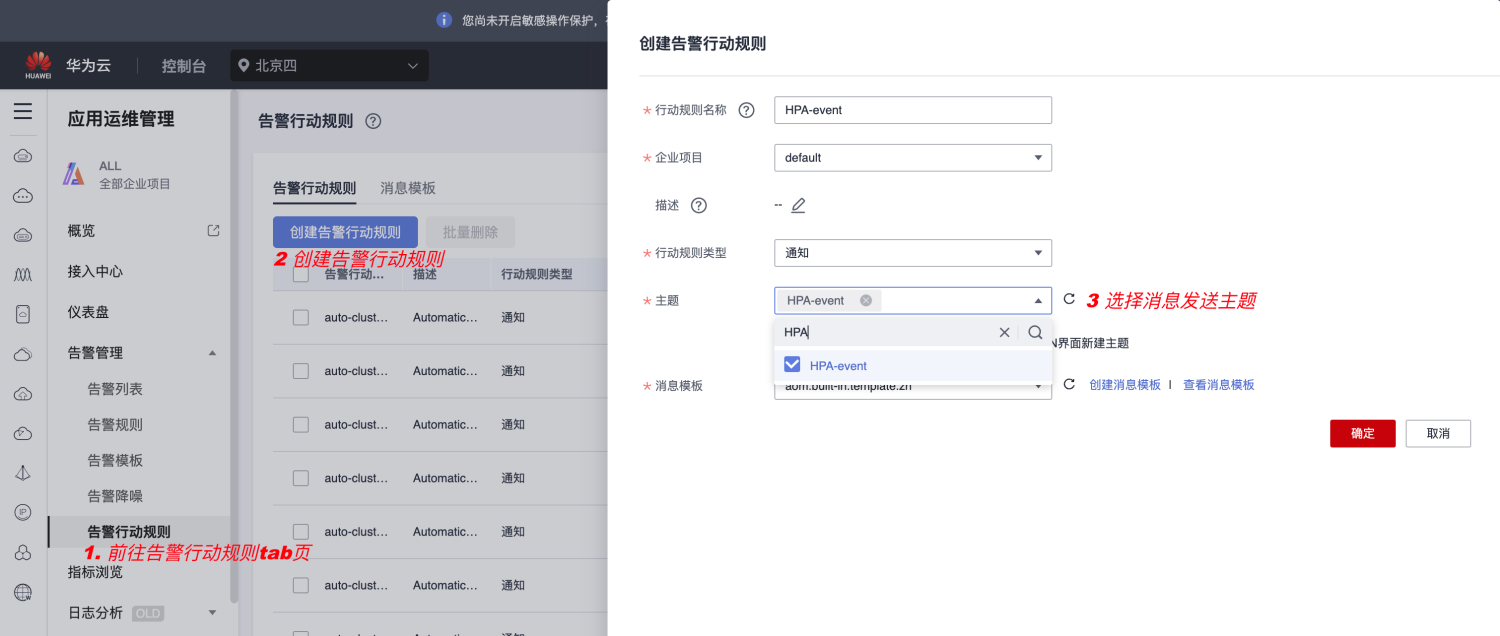The width and height of the screenshot is (1500, 636).
Task: Click the hamburger menu icon
Action: point(22,111)
